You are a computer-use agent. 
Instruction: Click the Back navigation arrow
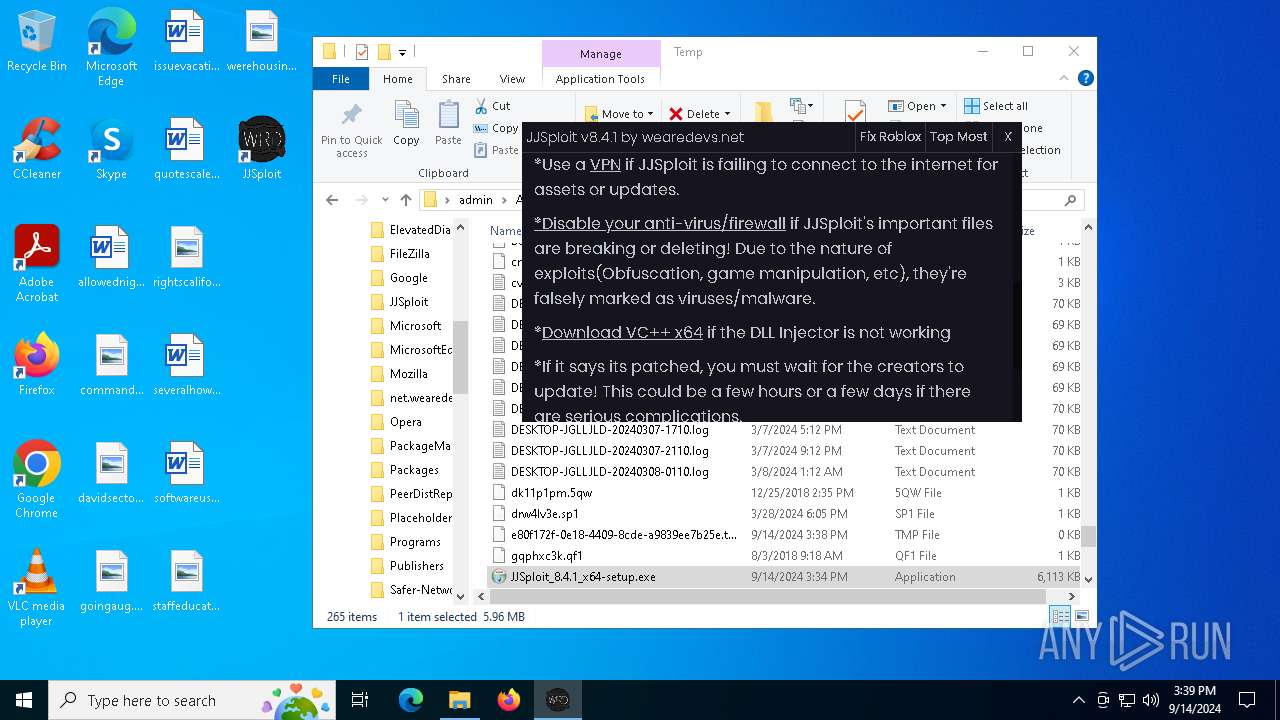click(x=332, y=200)
